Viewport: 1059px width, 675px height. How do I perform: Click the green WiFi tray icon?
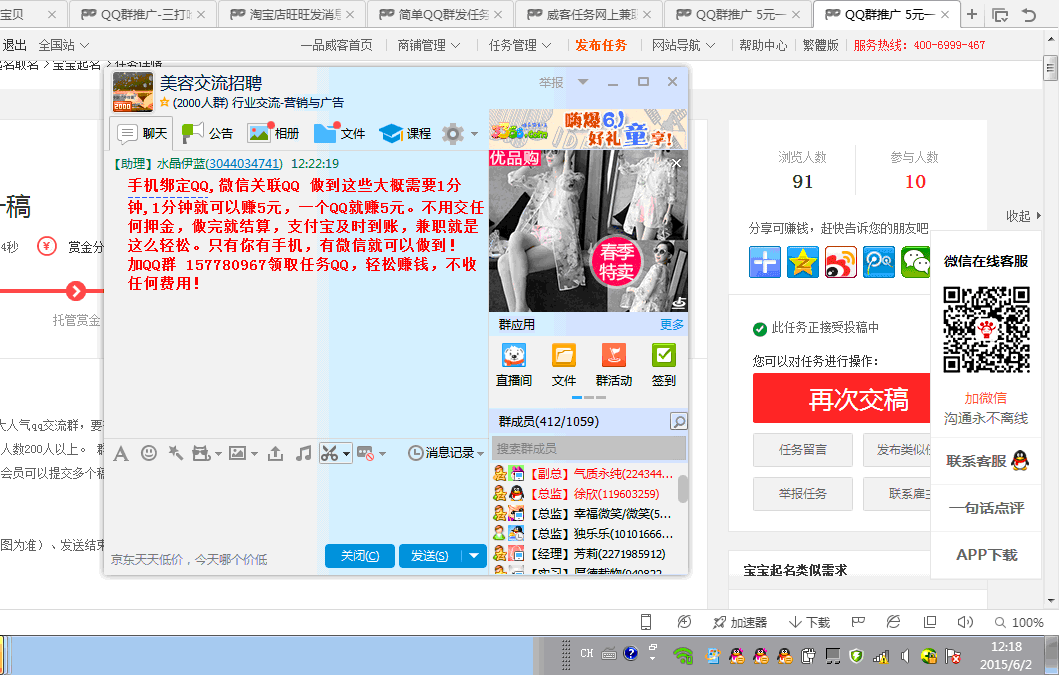(x=683, y=655)
